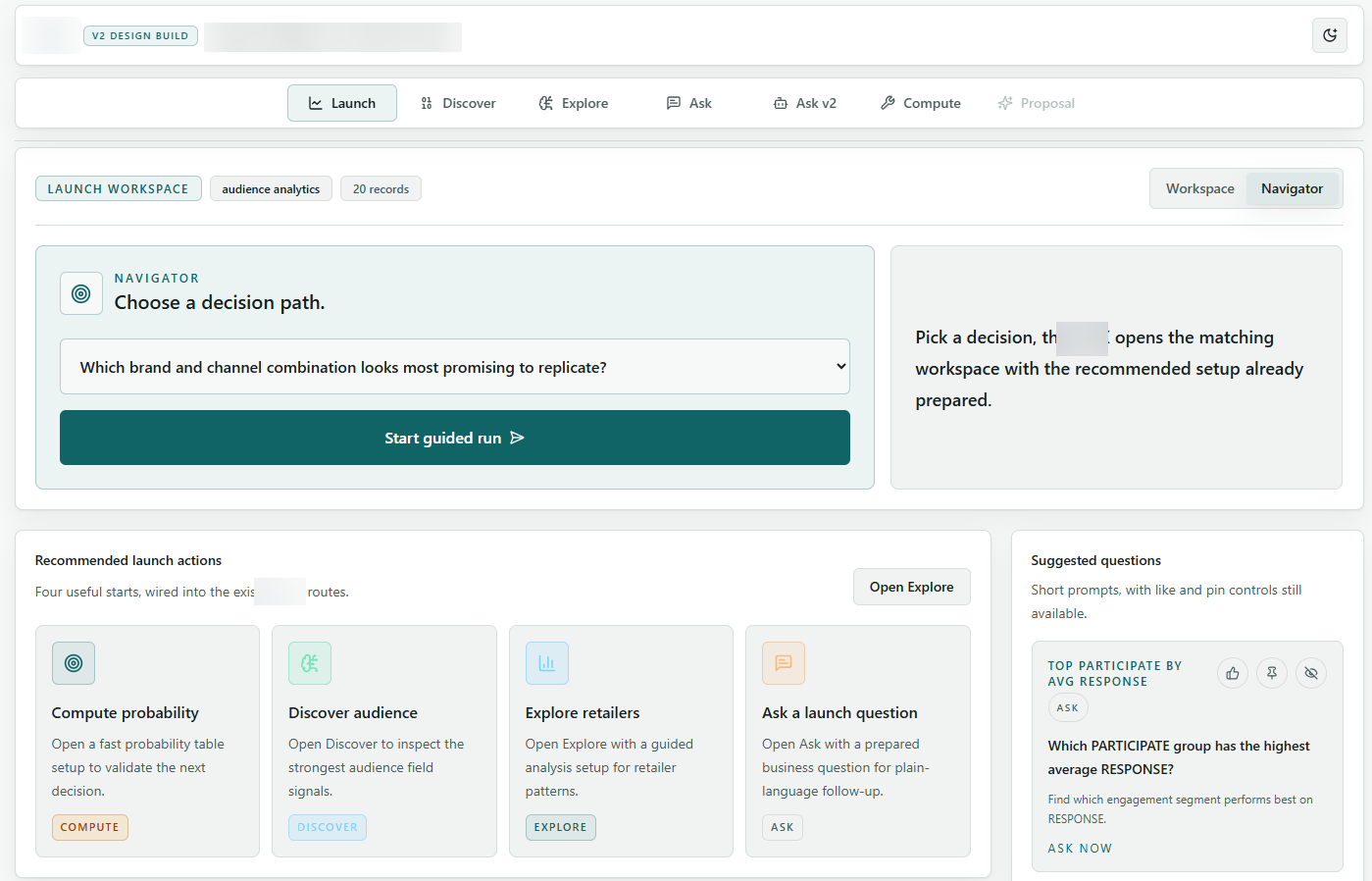The height and width of the screenshot is (881, 1372).
Task: Open the Ask tab
Action: [x=689, y=103]
